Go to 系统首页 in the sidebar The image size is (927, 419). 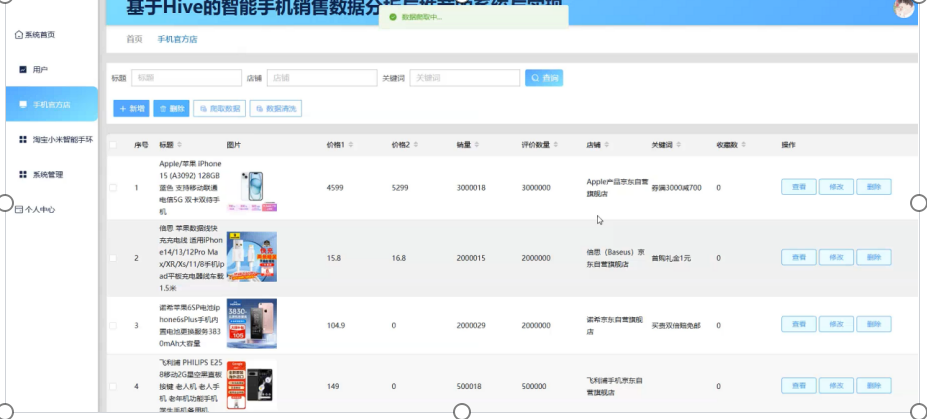pyautogui.click(x=35, y=35)
